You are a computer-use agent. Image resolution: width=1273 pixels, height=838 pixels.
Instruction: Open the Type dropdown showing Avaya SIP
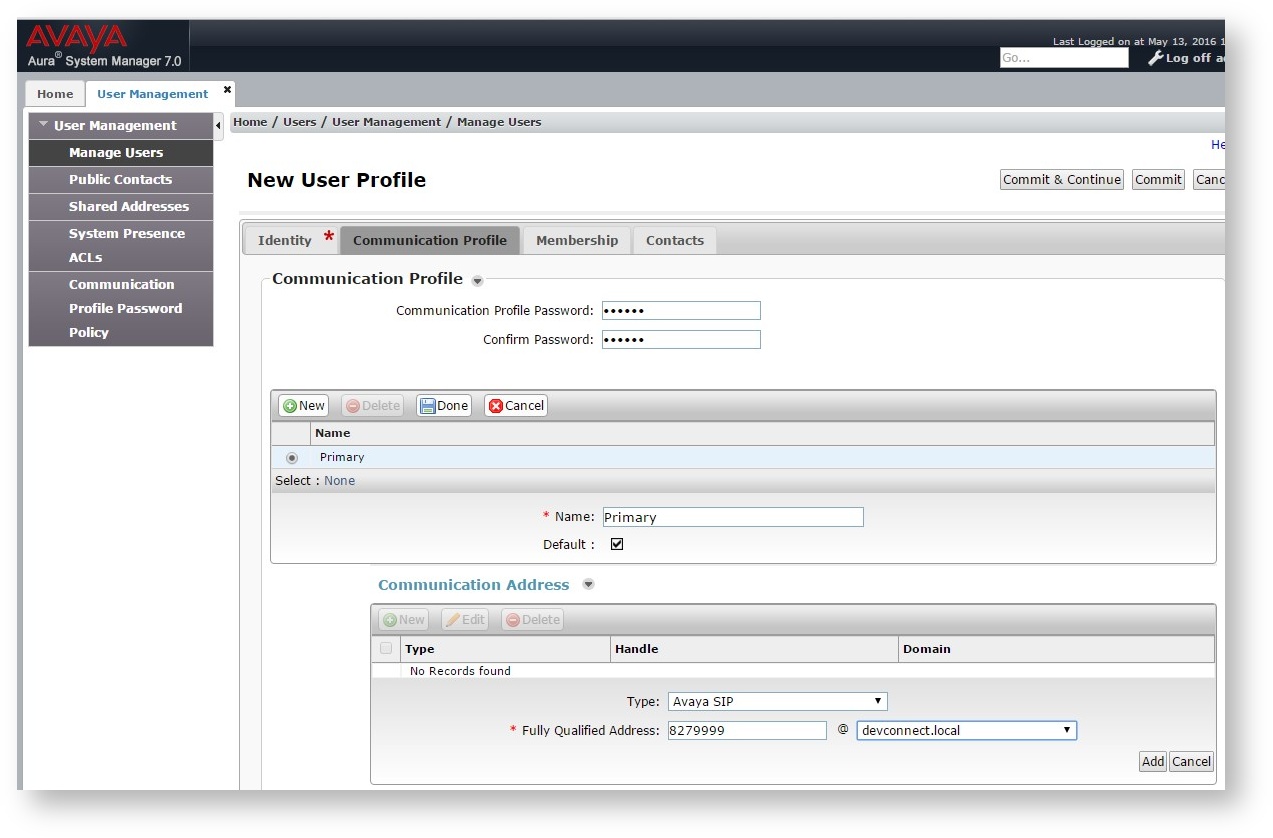[x=777, y=702]
